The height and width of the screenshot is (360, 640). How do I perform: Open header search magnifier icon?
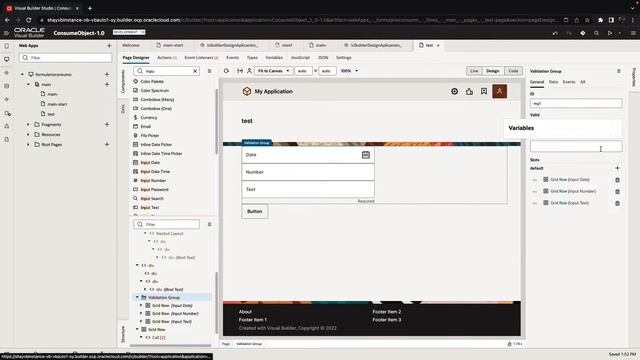[596, 33]
